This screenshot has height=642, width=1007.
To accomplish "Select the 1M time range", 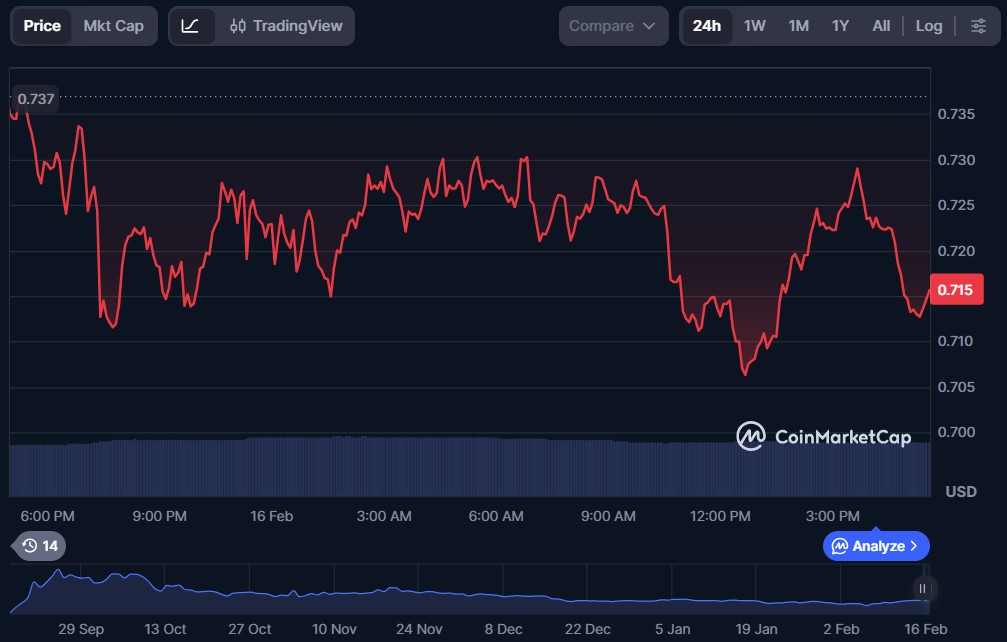I will pos(798,26).
